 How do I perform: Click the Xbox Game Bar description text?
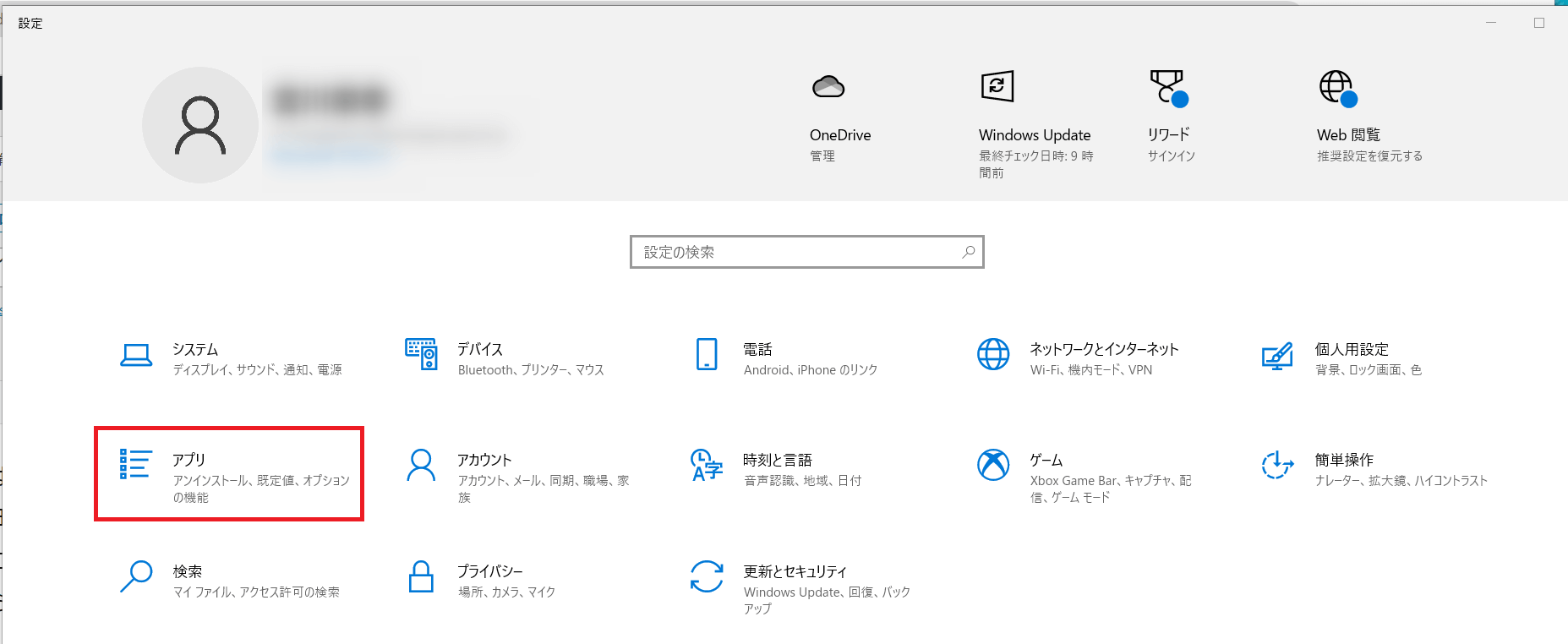click(x=1111, y=488)
